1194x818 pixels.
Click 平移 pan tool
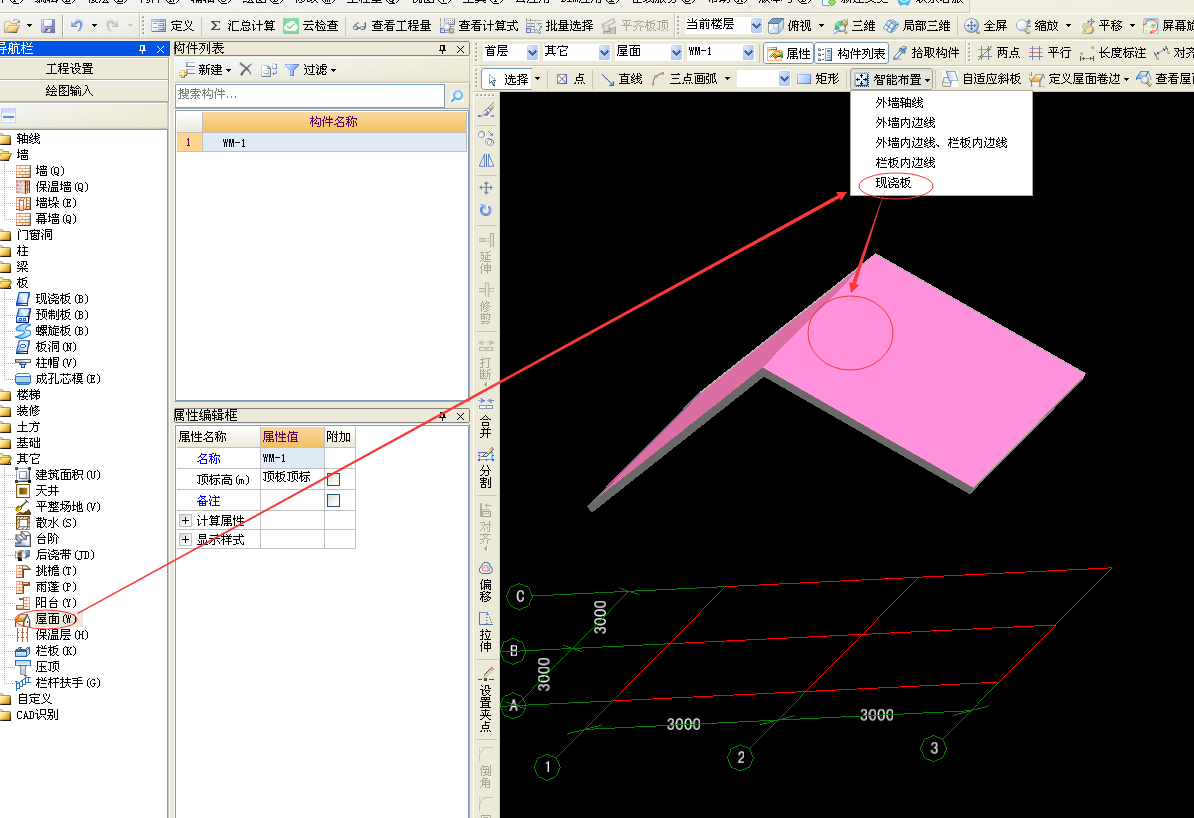click(x=1102, y=26)
